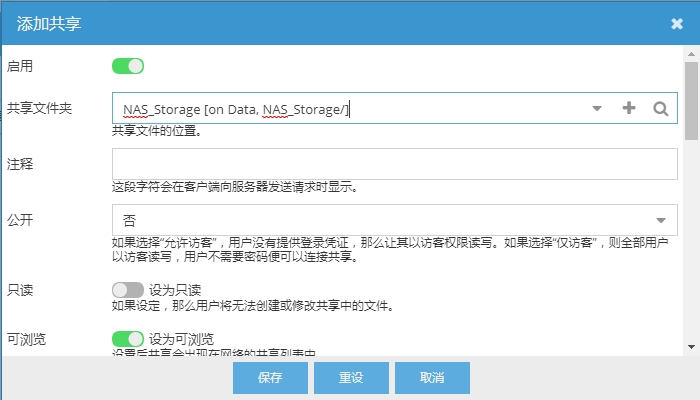Click the 保存 button
This screenshot has width=700, height=400.
270,378
